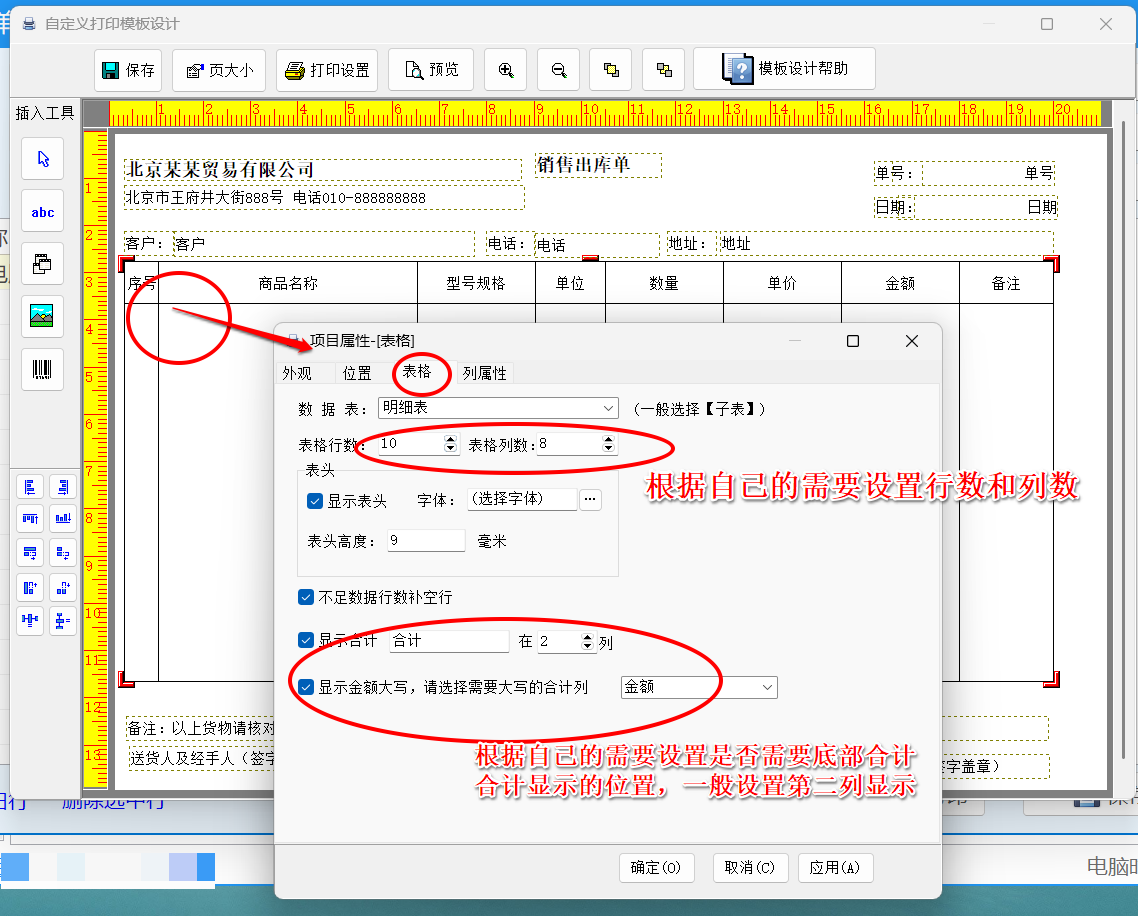
Task: Select the image insert tool
Action: (43, 316)
